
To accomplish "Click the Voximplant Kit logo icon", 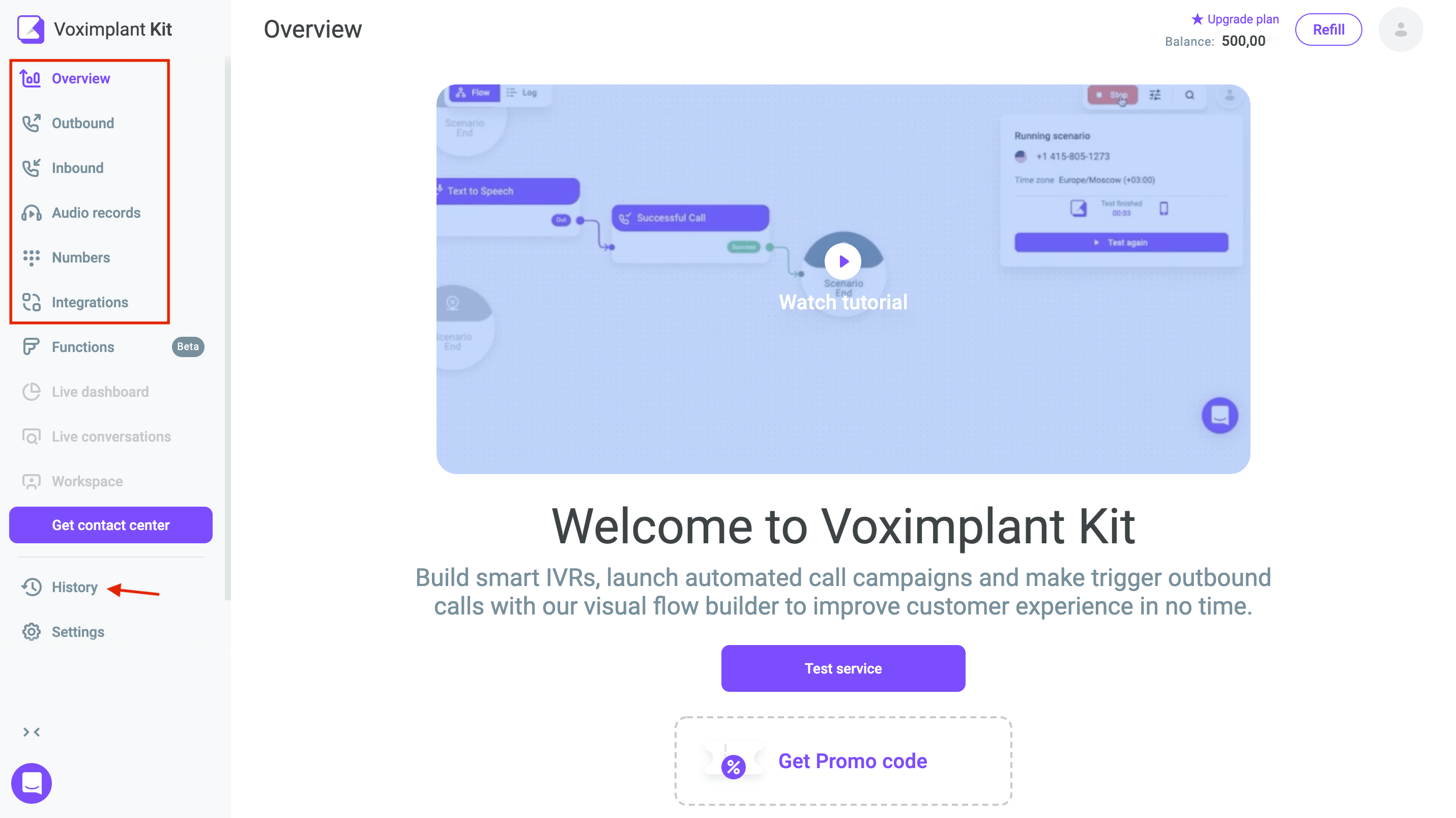I will pos(31,29).
